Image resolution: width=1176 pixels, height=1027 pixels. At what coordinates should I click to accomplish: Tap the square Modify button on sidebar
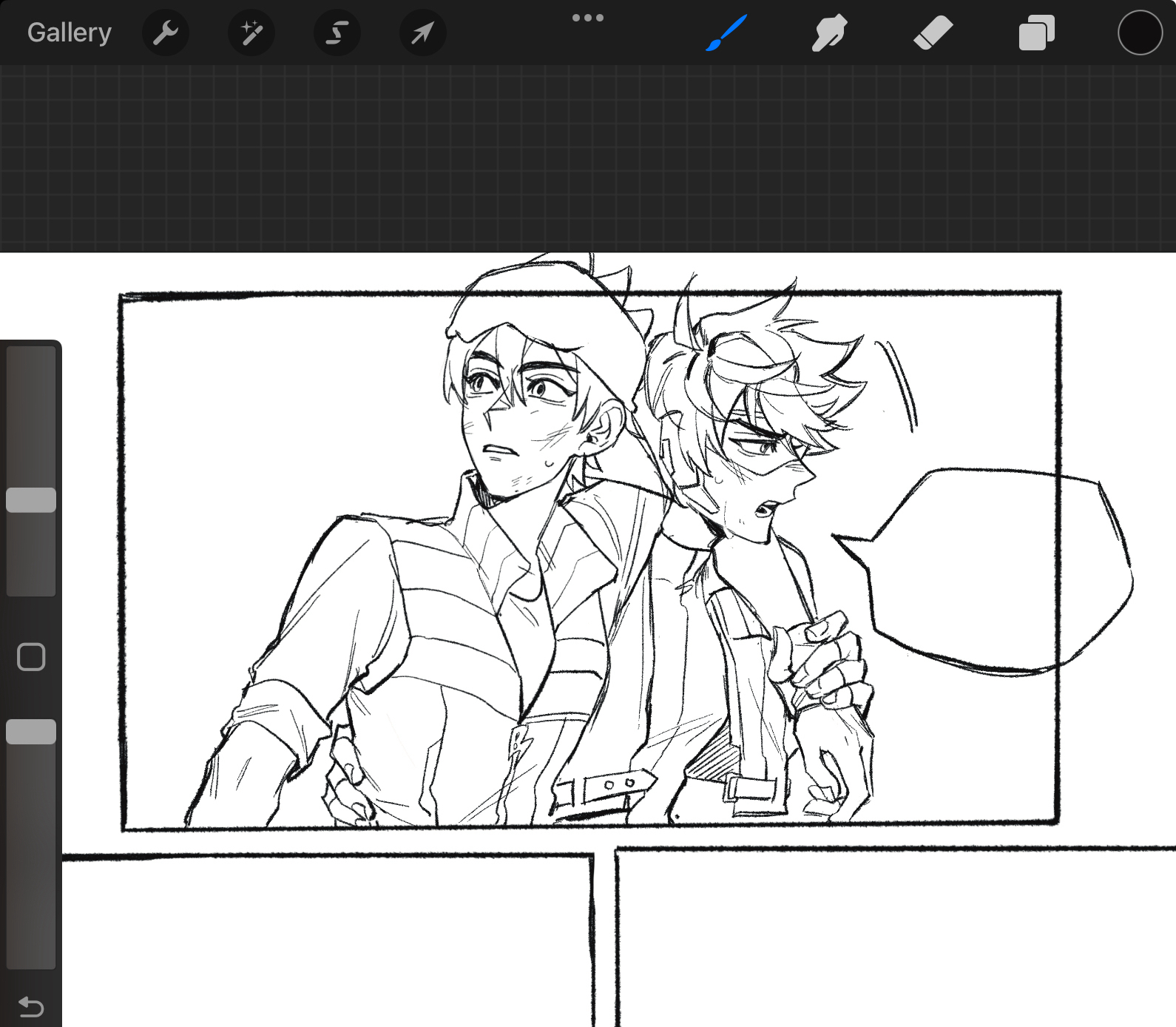click(31, 656)
